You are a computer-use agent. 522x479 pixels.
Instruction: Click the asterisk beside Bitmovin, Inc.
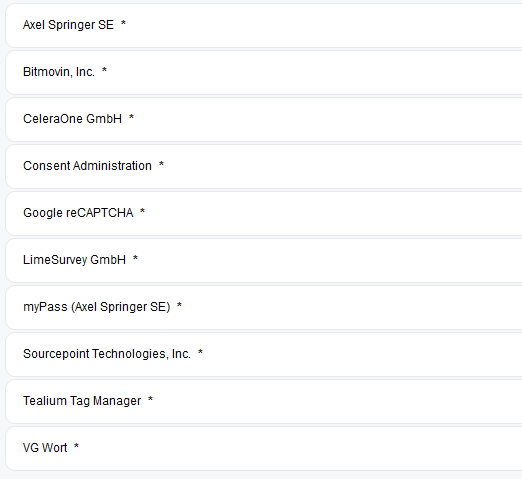104,70
